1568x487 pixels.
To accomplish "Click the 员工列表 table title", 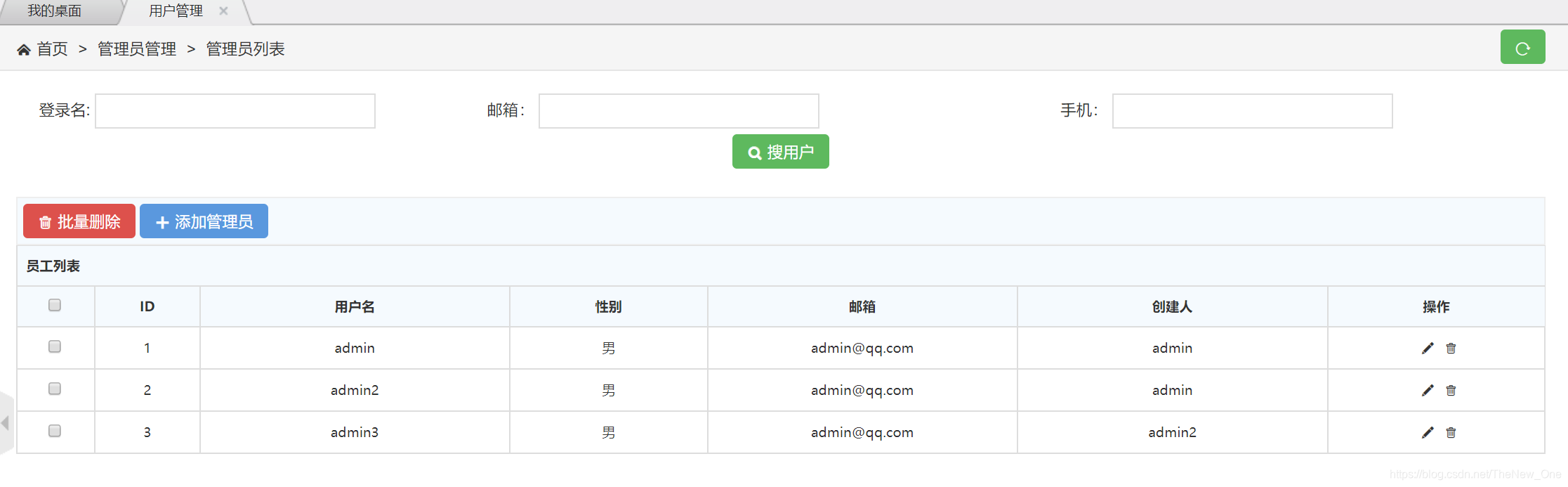I will (53, 266).
